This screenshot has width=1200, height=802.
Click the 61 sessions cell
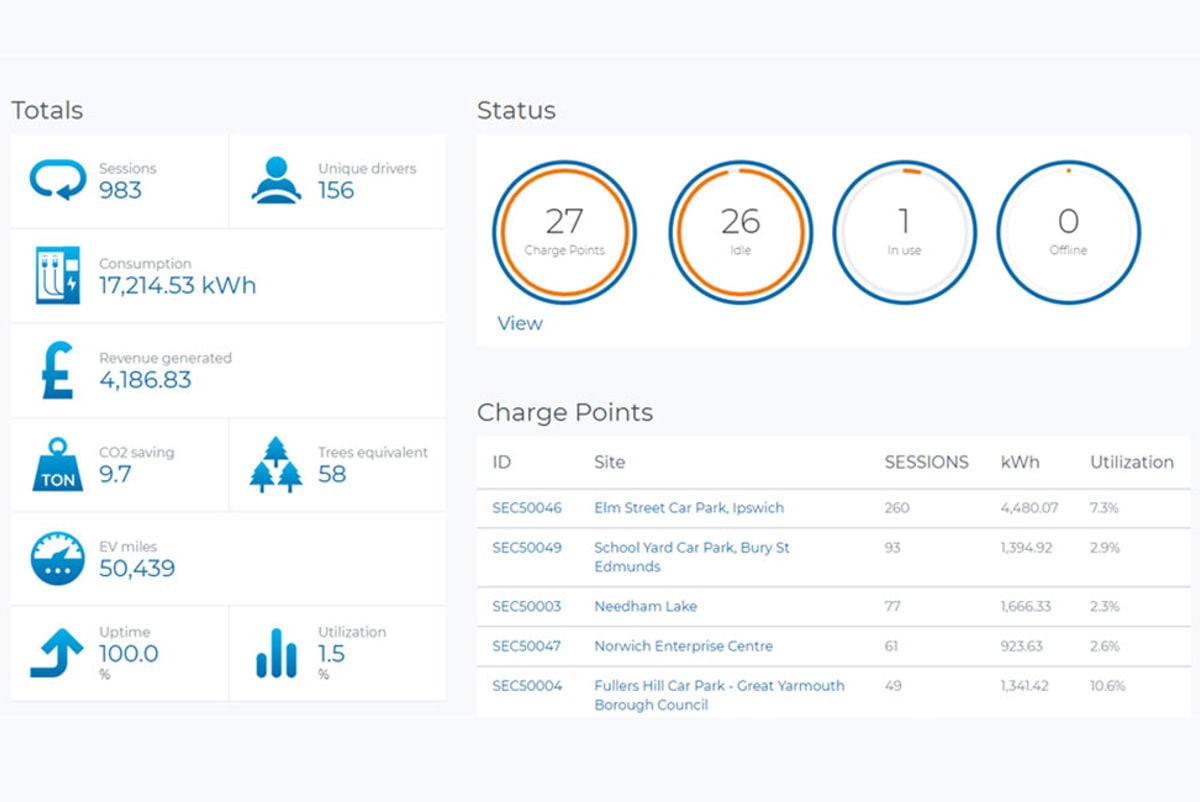click(x=892, y=646)
